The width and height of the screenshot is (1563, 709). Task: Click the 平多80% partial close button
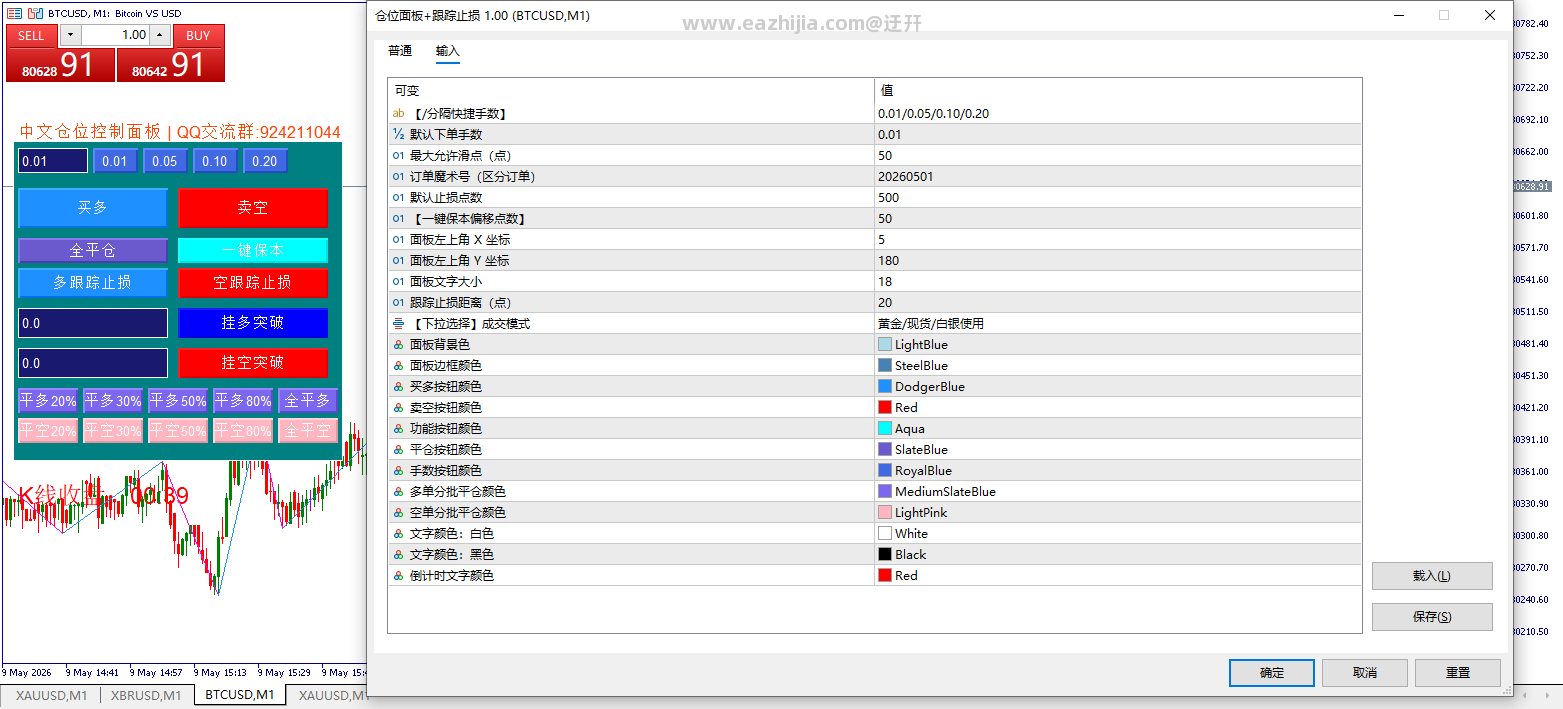point(243,401)
